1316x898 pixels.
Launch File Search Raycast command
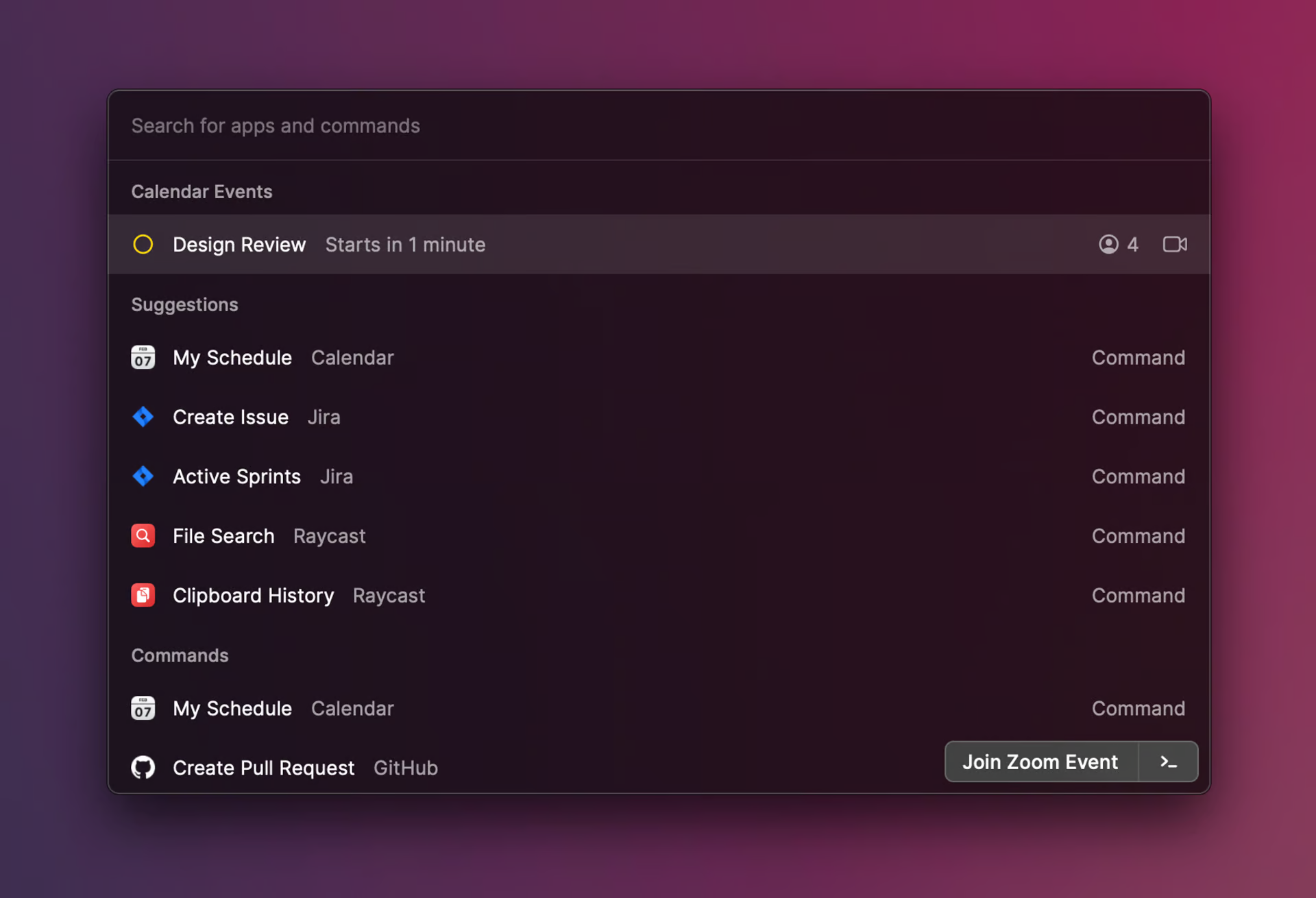(659, 536)
